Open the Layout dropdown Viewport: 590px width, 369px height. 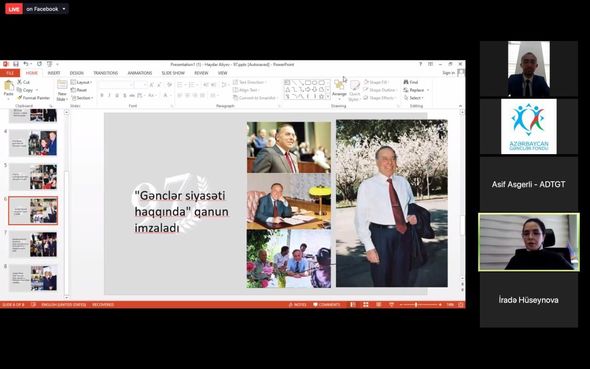click(x=81, y=82)
